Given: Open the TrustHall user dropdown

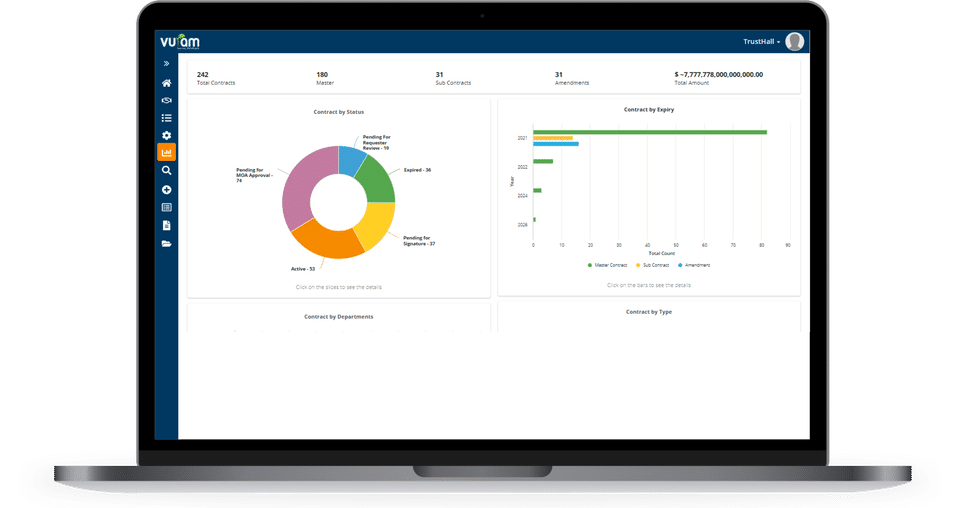Looking at the screenshot, I should click(762, 42).
